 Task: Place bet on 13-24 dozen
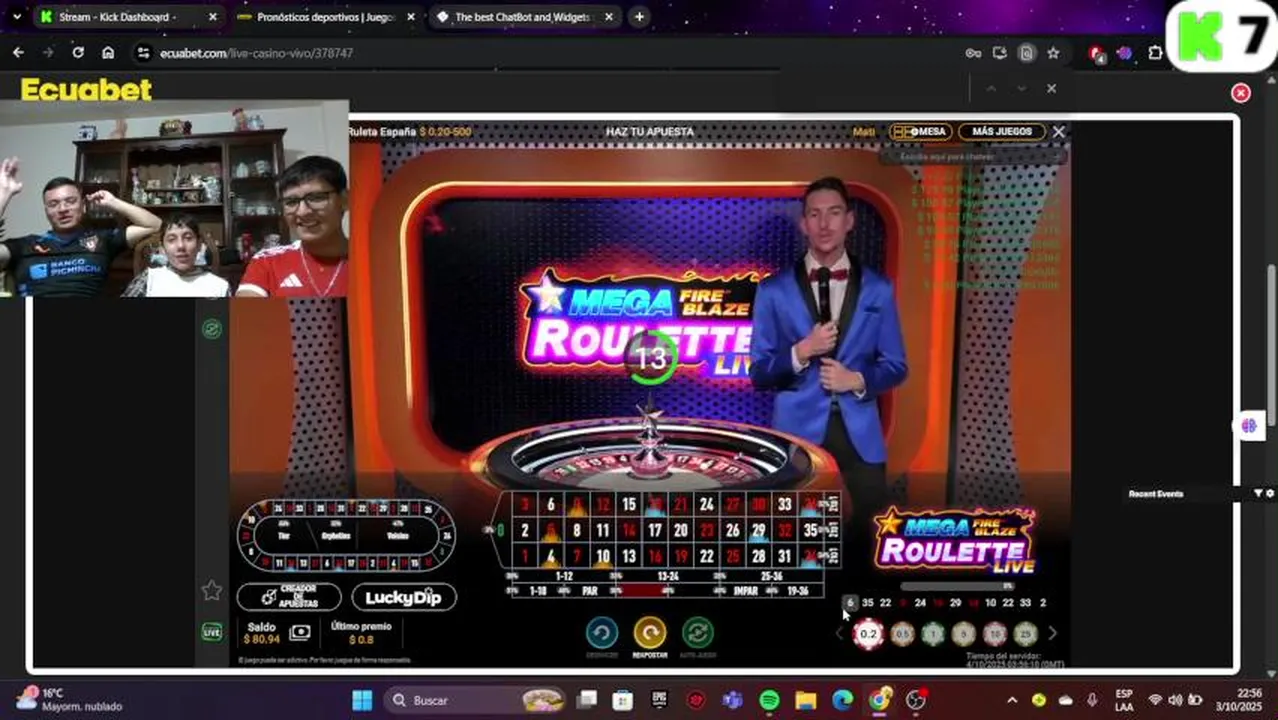pos(667,577)
